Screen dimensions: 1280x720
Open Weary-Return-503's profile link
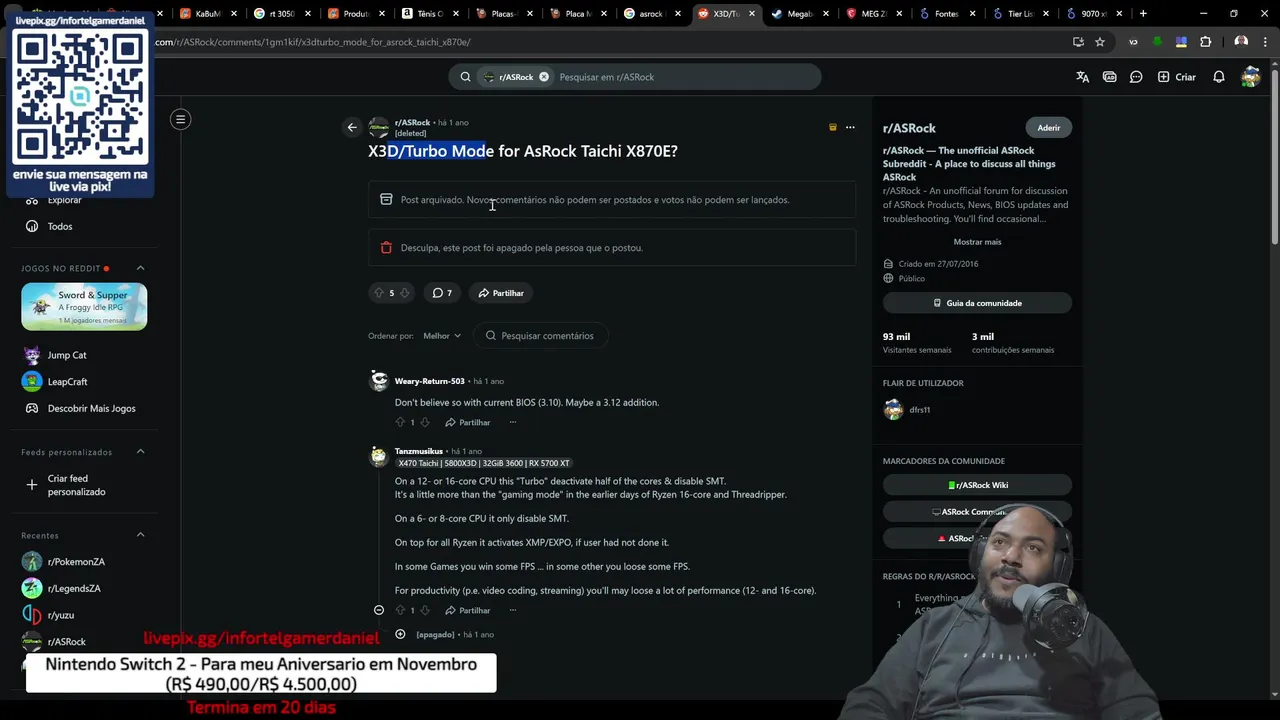point(429,381)
